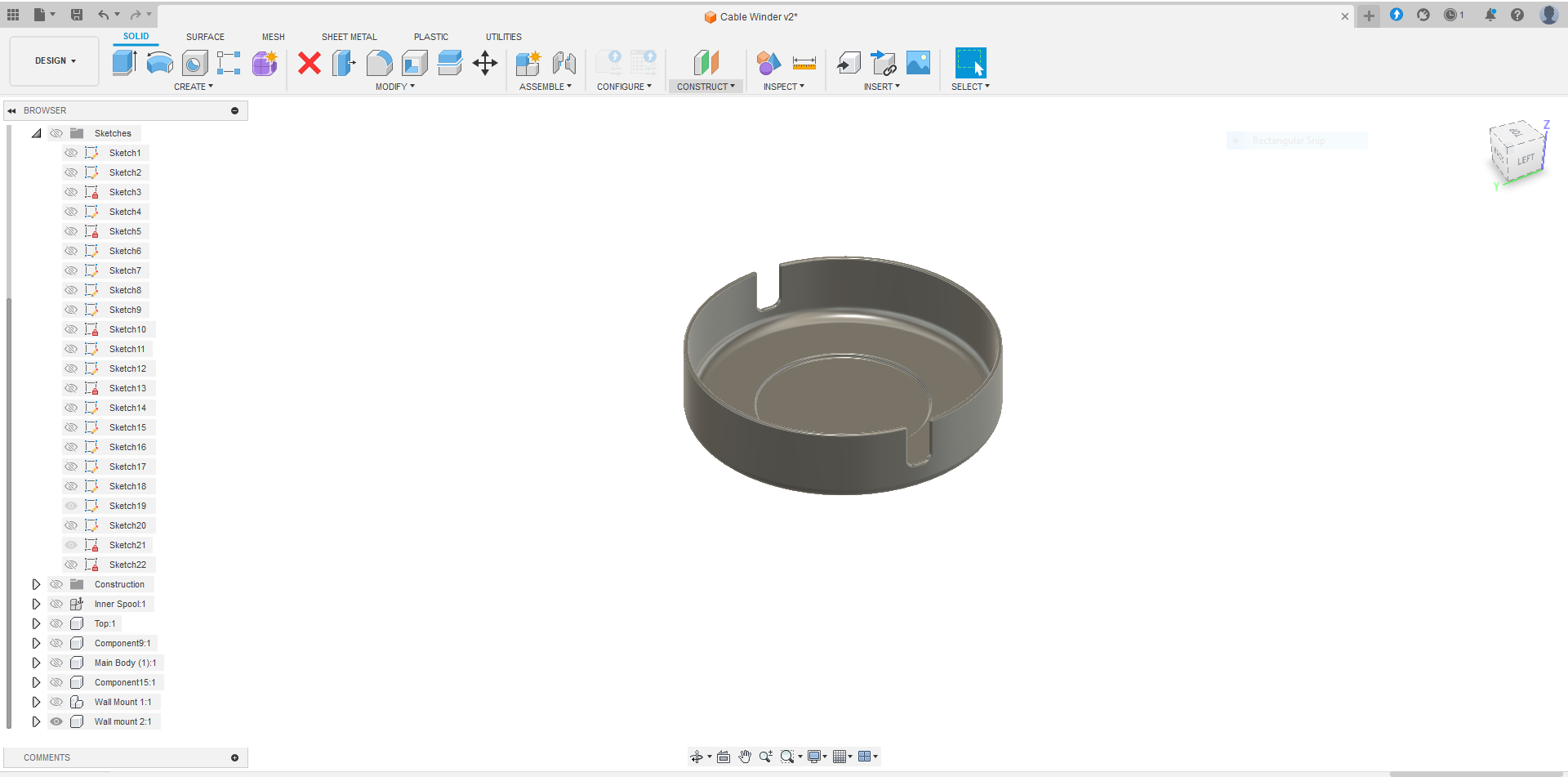
Task: Open the MODIFY dropdown menu
Action: point(395,87)
